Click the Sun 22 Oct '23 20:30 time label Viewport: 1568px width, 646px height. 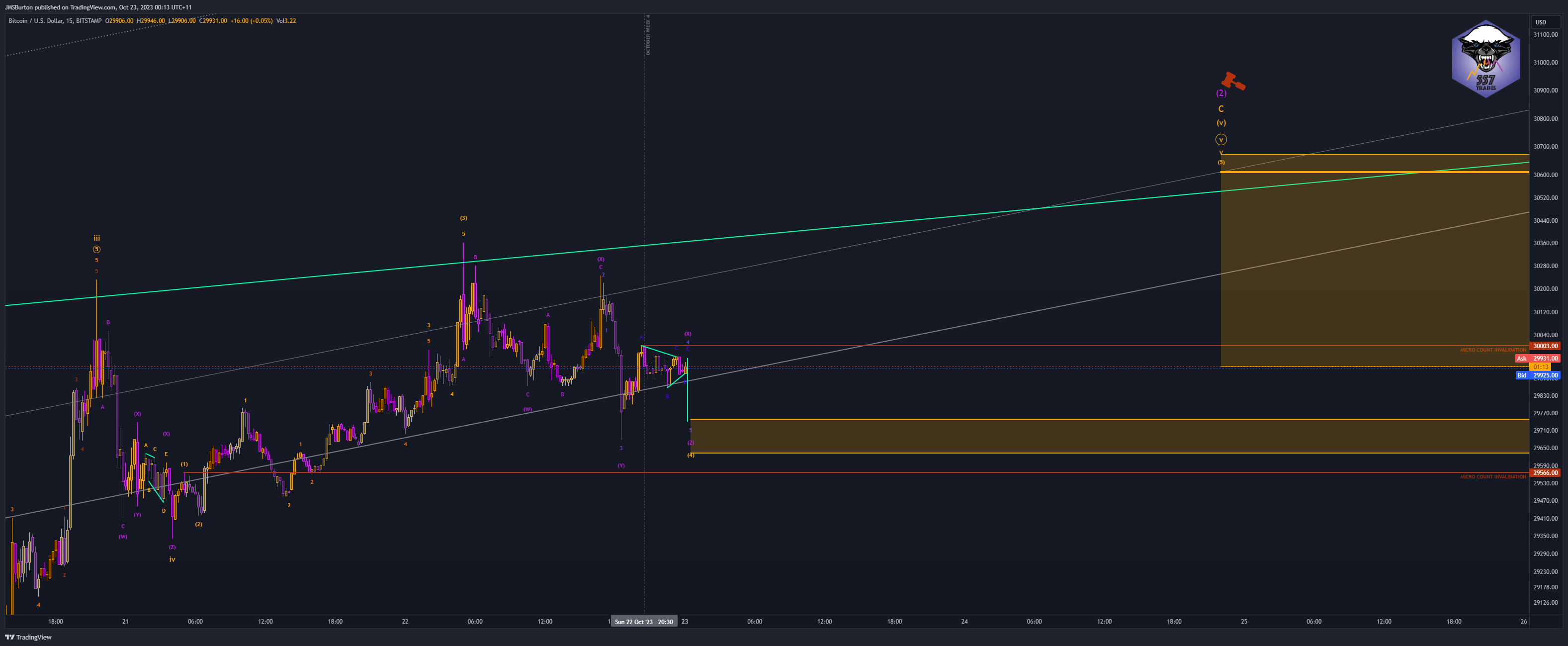pos(644,622)
